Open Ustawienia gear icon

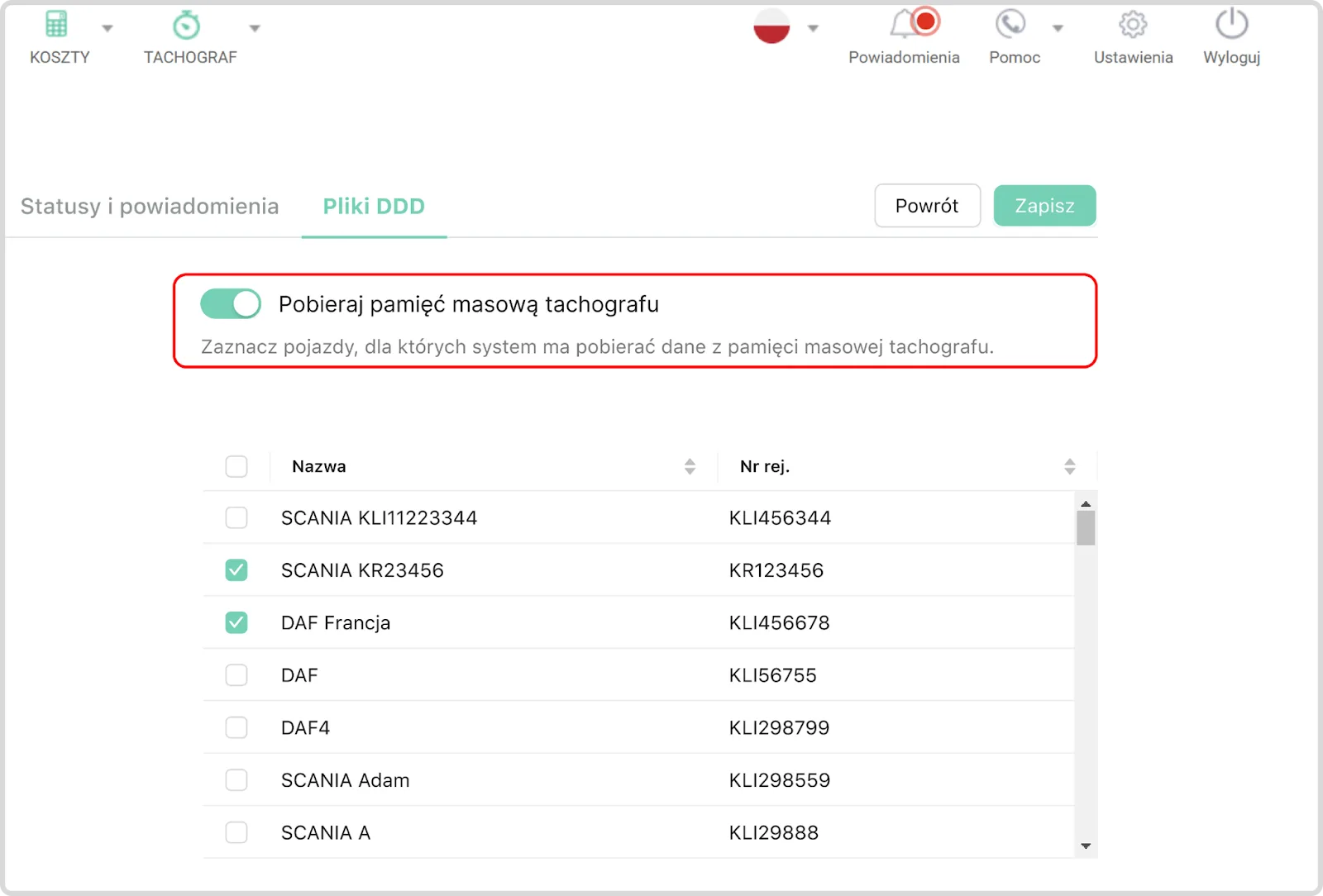tap(1133, 25)
